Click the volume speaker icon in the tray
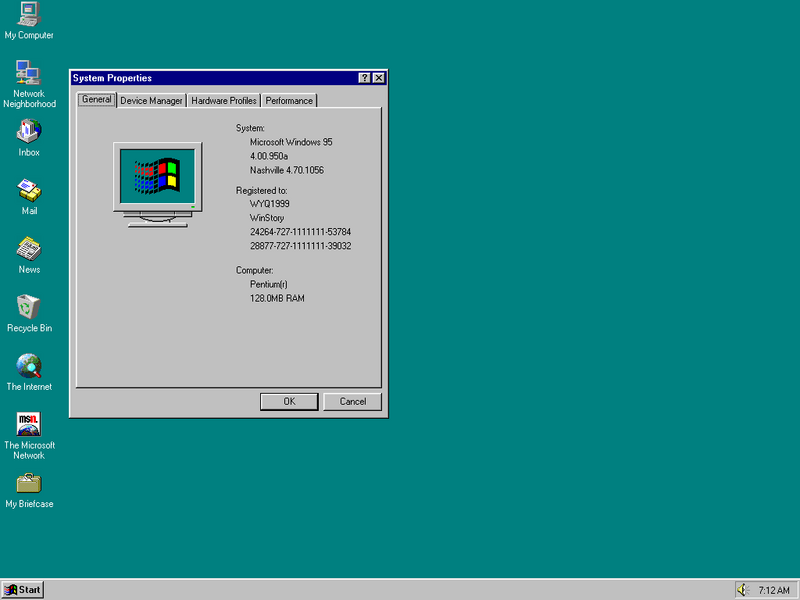Viewport: 800px width, 600px height. (744, 589)
